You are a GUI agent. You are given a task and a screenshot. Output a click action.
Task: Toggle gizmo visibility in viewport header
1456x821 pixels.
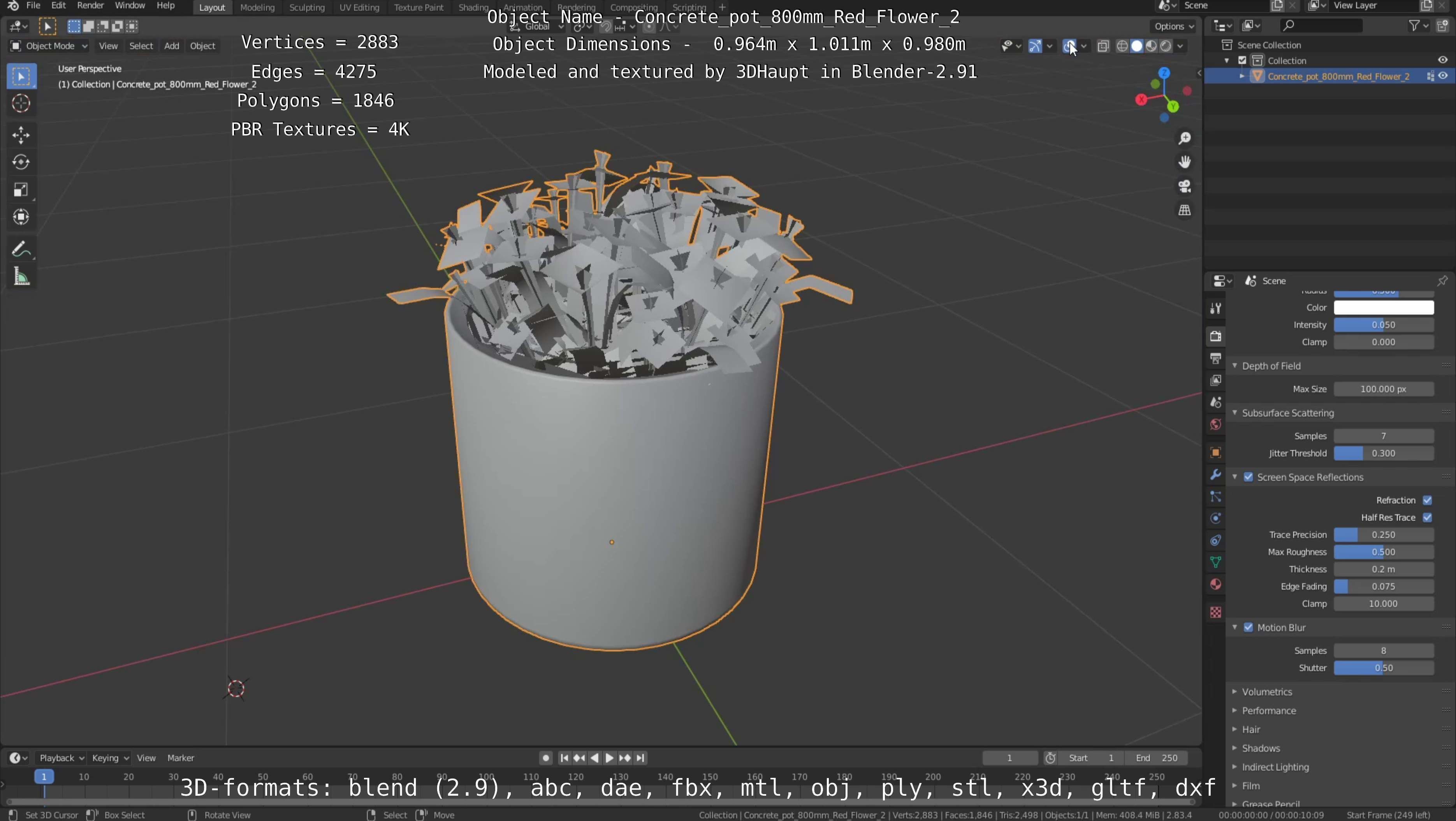coord(1035,46)
